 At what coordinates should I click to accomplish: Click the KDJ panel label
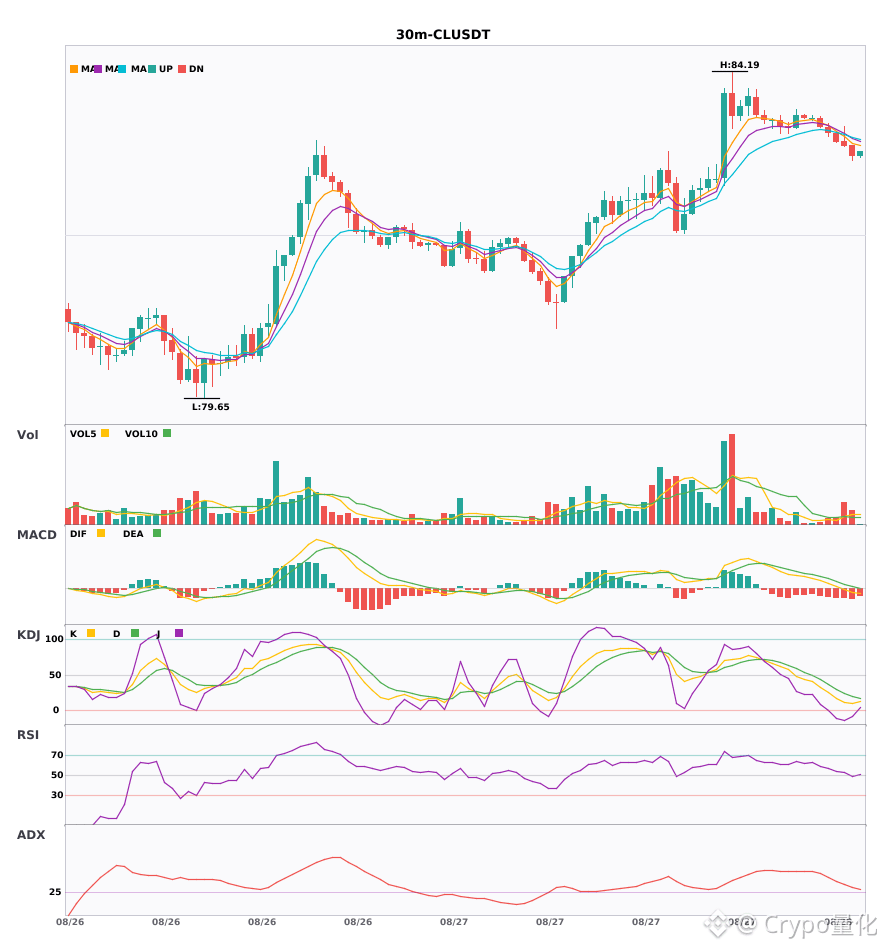click(28, 634)
